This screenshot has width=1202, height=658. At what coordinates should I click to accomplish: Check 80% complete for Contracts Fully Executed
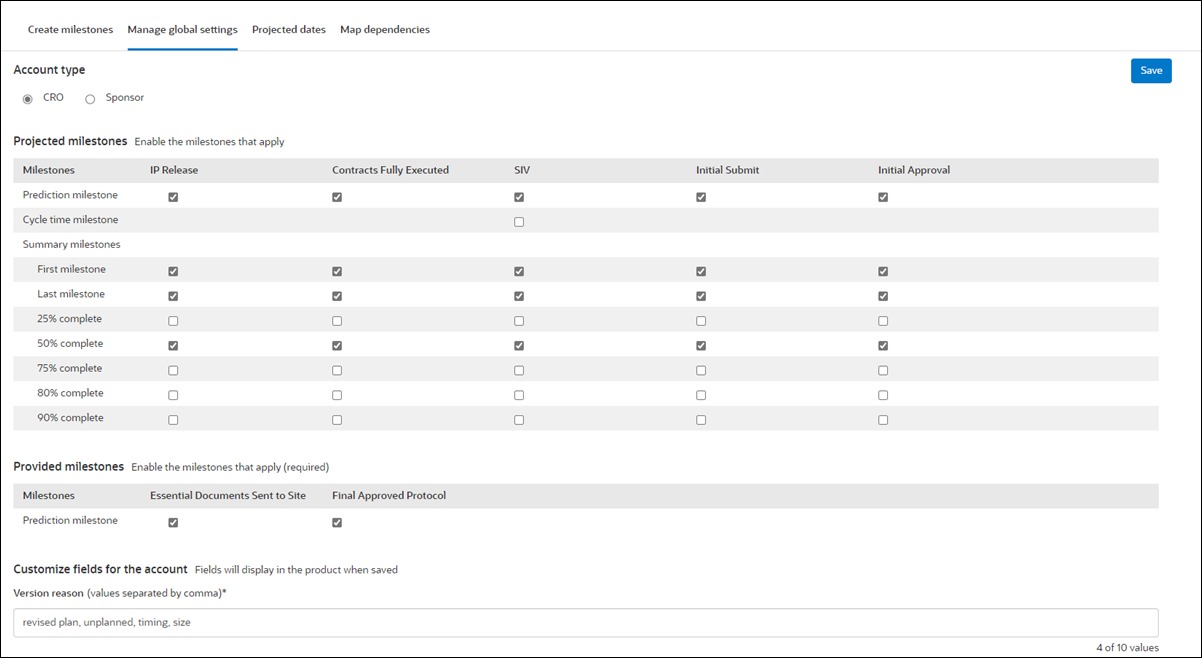point(336,394)
